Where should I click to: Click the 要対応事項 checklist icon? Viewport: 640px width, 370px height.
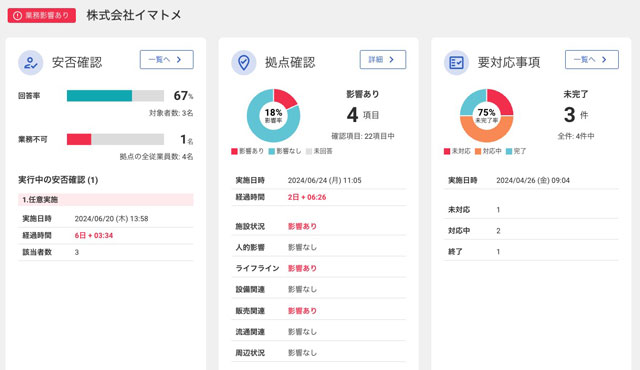(456, 62)
